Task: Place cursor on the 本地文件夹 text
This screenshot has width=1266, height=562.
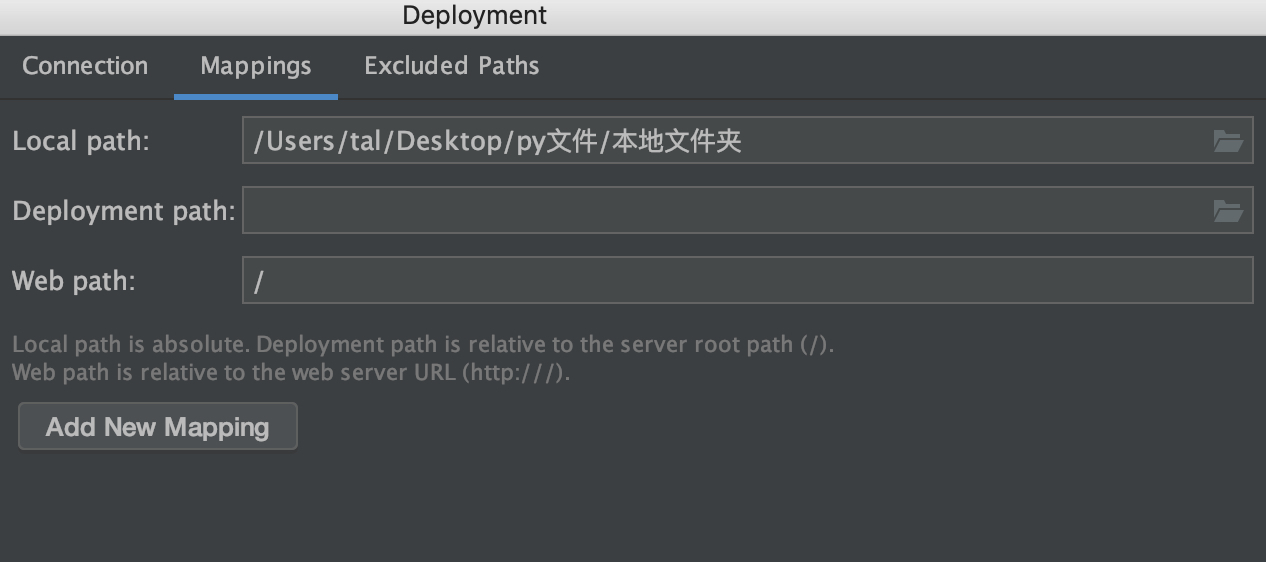Action: [676, 141]
